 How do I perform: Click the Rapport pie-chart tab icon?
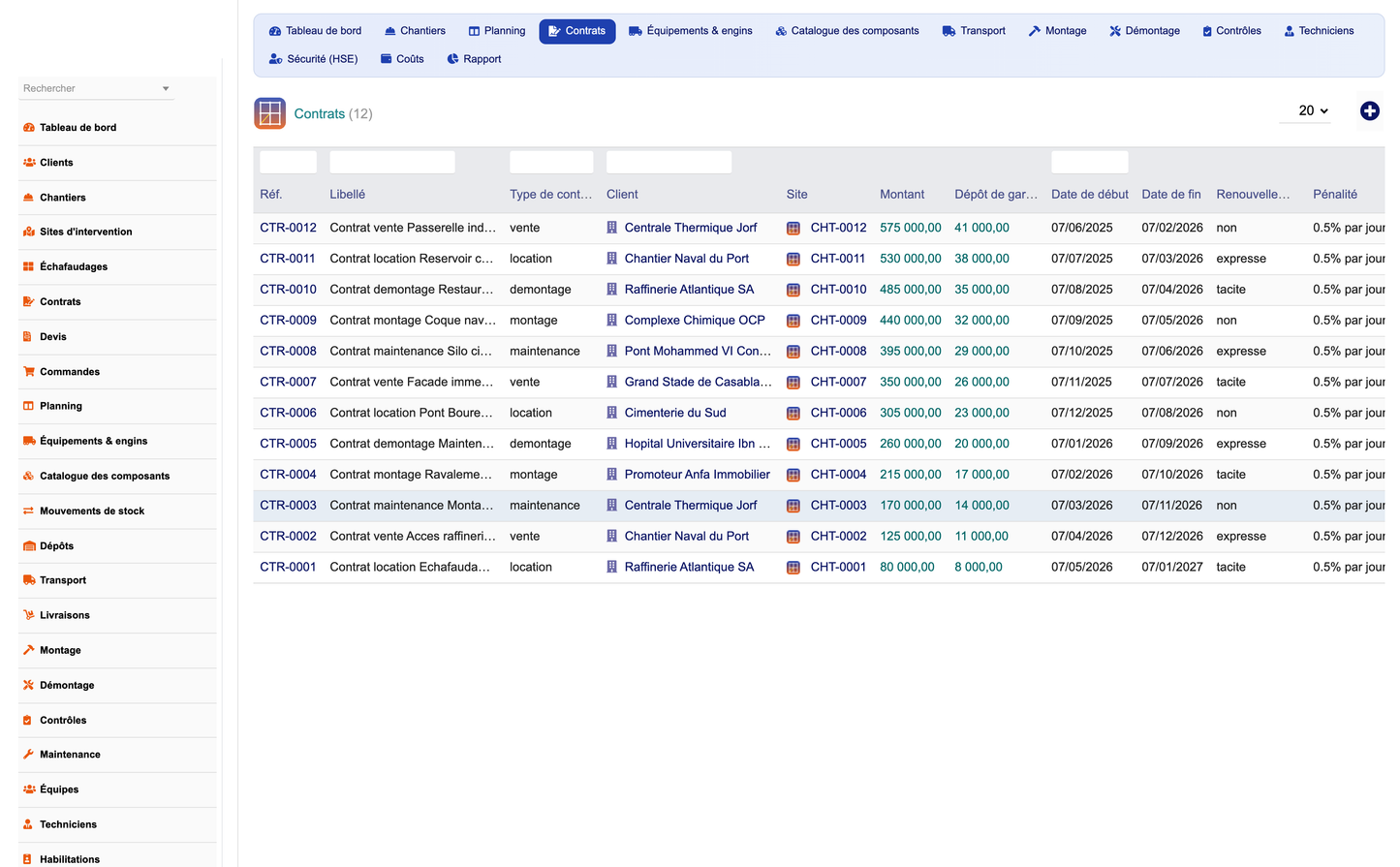click(x=452, y=59)
